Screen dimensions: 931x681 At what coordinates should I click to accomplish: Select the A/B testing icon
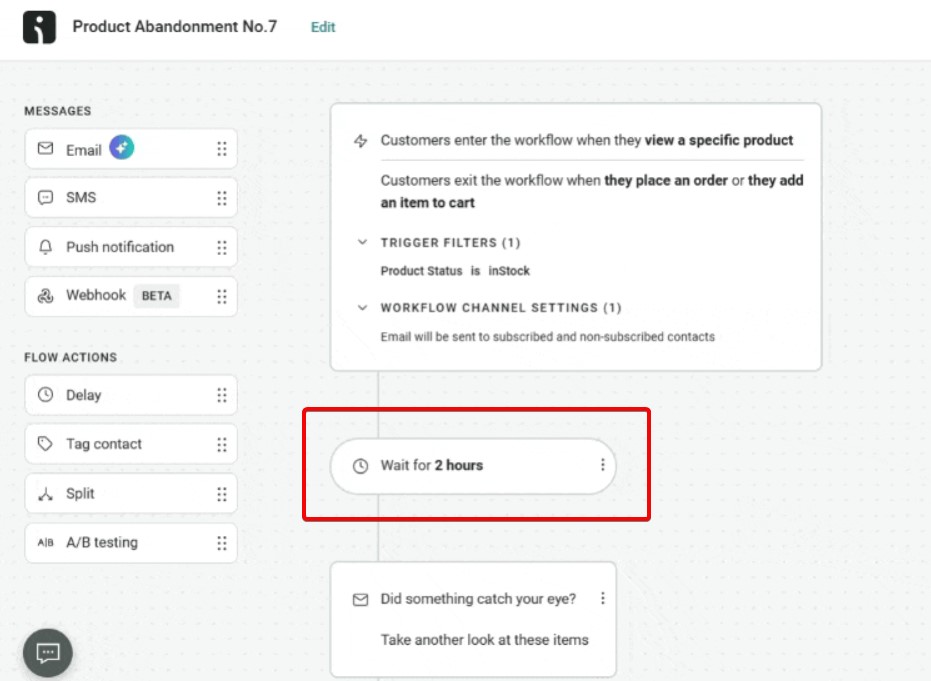(x=44, y=542)
